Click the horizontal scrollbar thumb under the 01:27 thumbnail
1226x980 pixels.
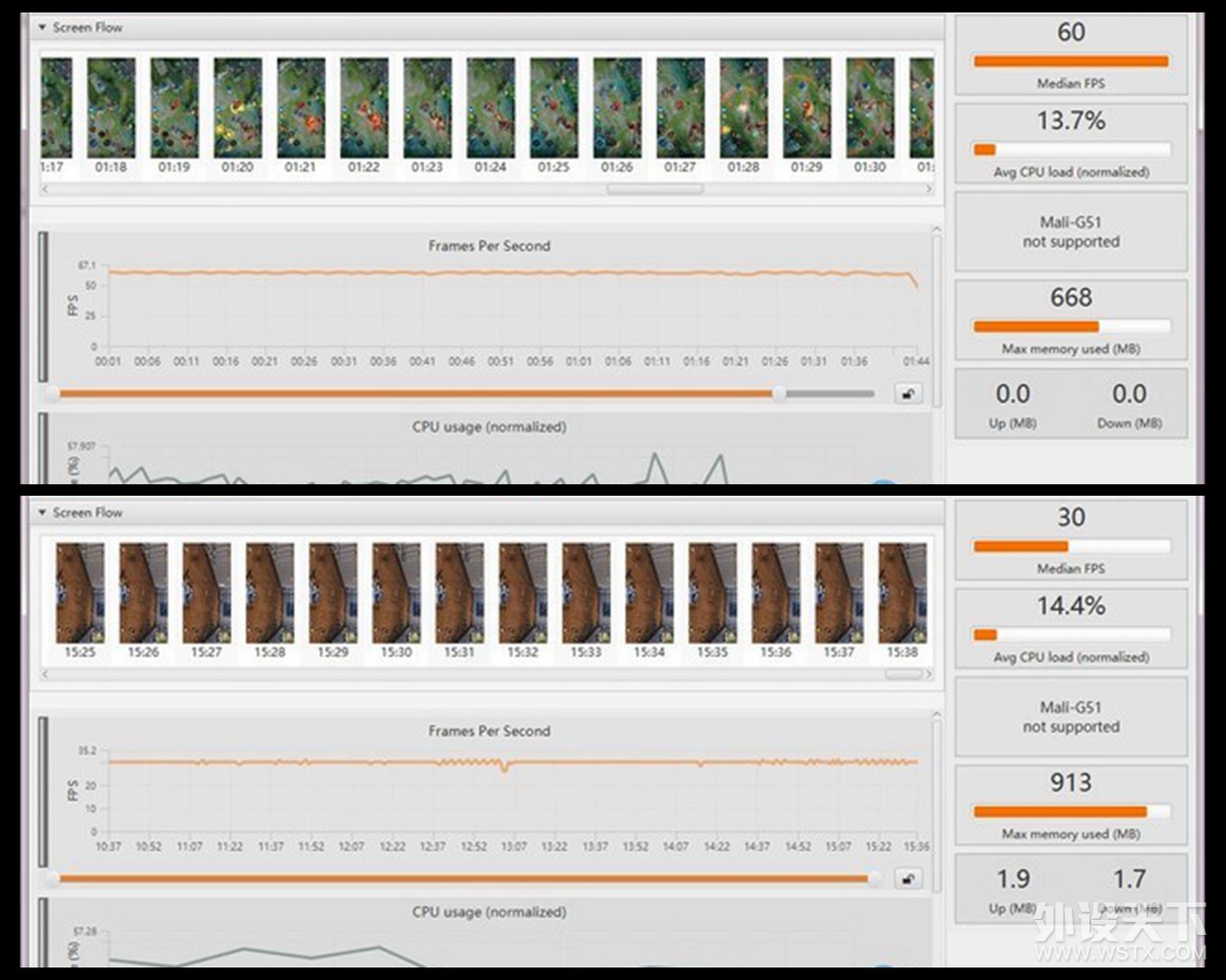pos(655,189)
